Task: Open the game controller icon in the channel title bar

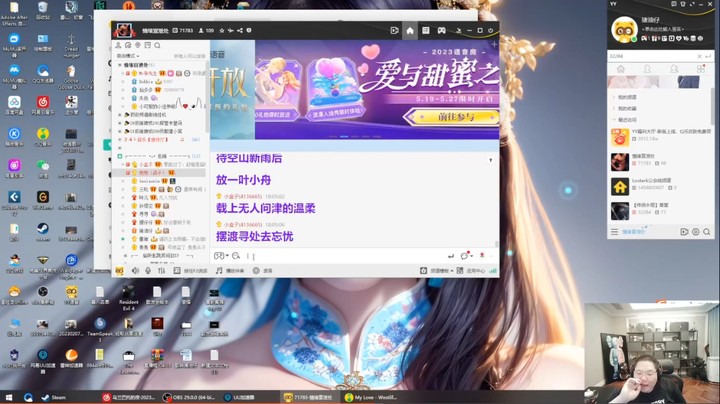Action: (x=441, y=30)
